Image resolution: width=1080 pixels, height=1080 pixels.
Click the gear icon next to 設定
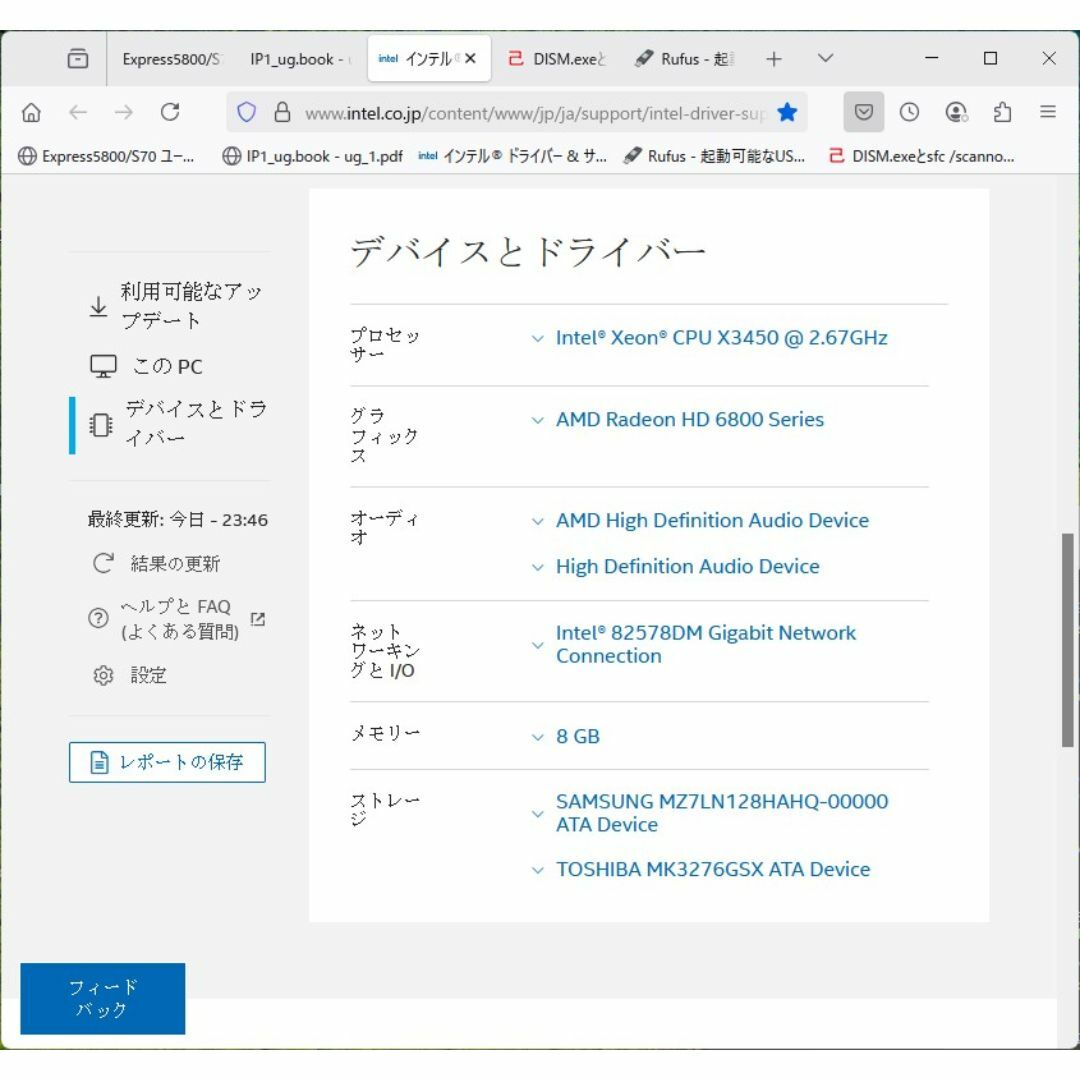click(x=103, y=675)
